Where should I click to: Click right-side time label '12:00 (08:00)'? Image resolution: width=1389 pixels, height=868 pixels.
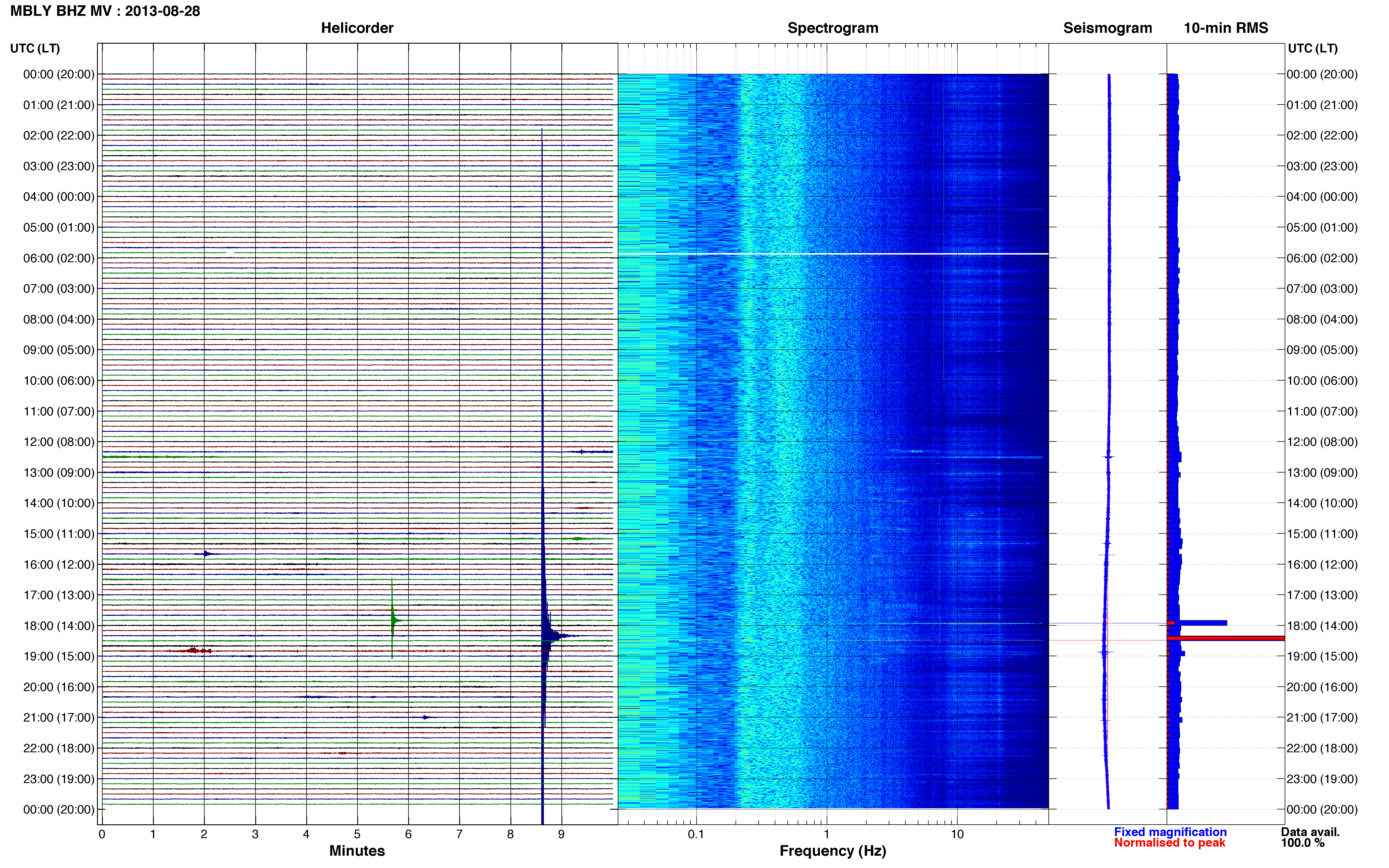(x=1322, y=442)
